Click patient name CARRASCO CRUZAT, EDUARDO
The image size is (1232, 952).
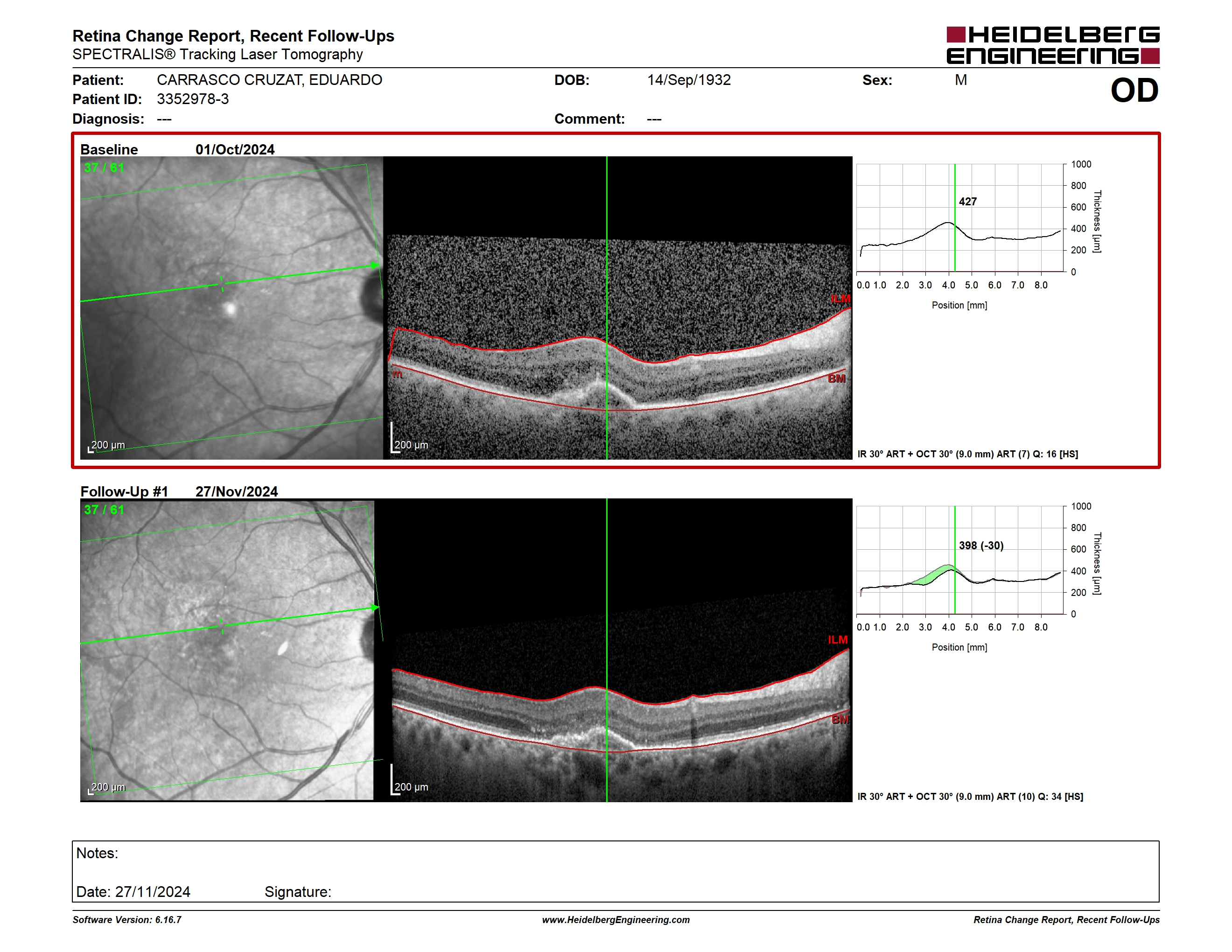(269, 80)
